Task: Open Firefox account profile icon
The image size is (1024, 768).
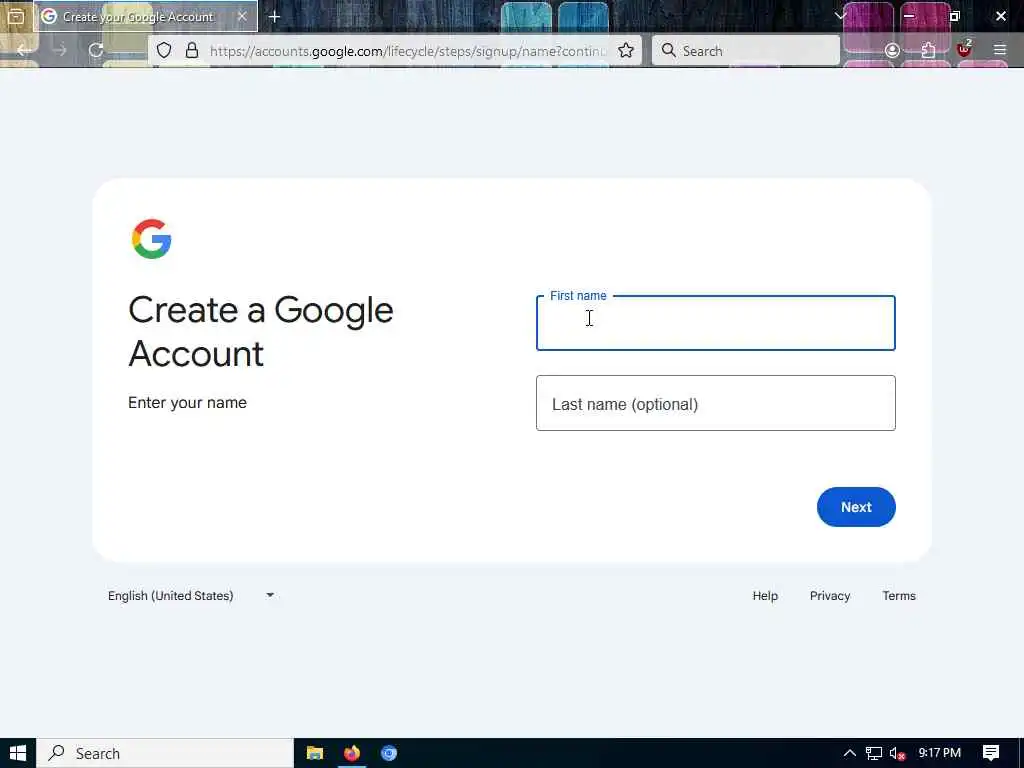Action: coord(892,50)
